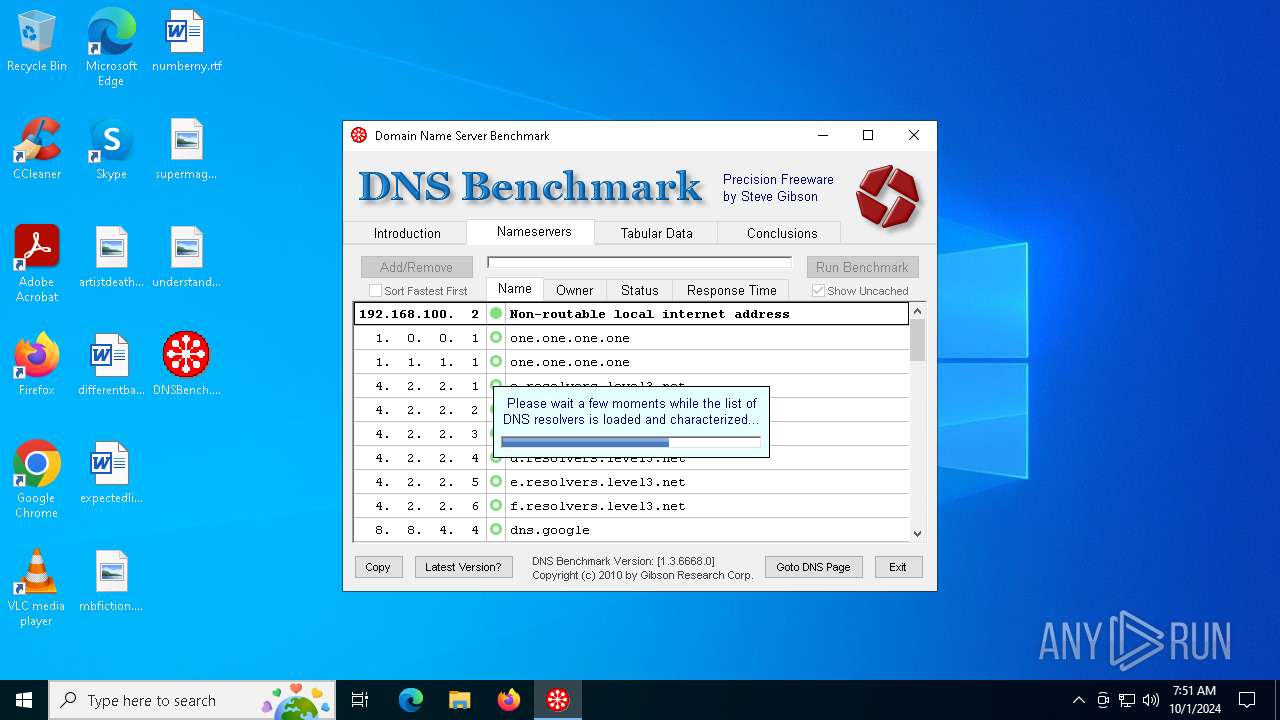Open Firefox from the taskbar

508,700
